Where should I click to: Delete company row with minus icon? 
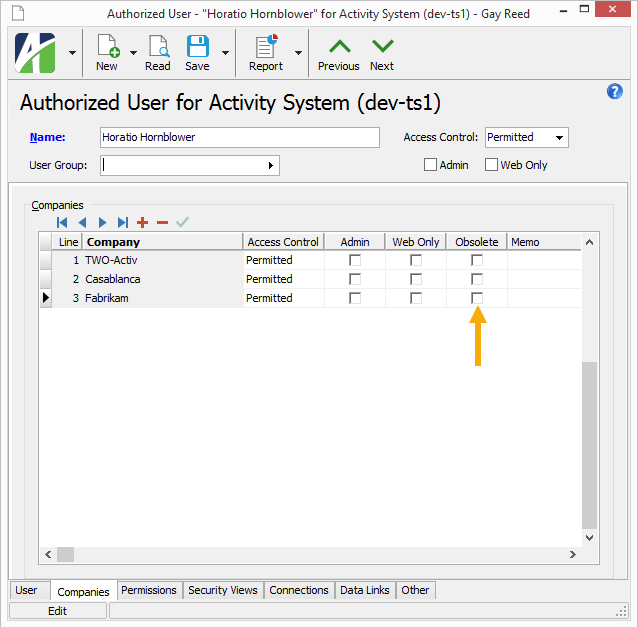(162, 223)
